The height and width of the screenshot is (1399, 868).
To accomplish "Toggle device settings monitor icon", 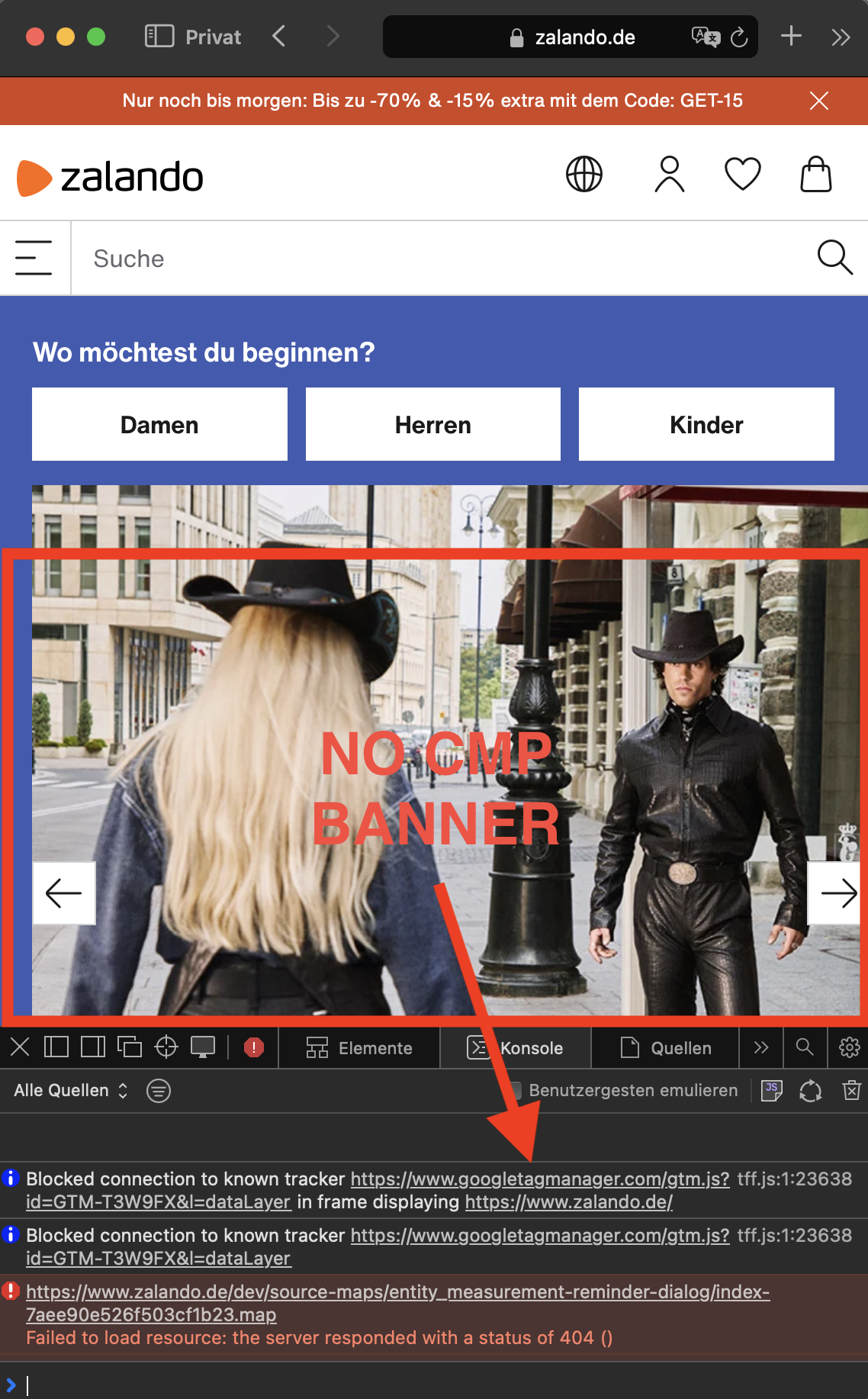I will point(203,1047).
